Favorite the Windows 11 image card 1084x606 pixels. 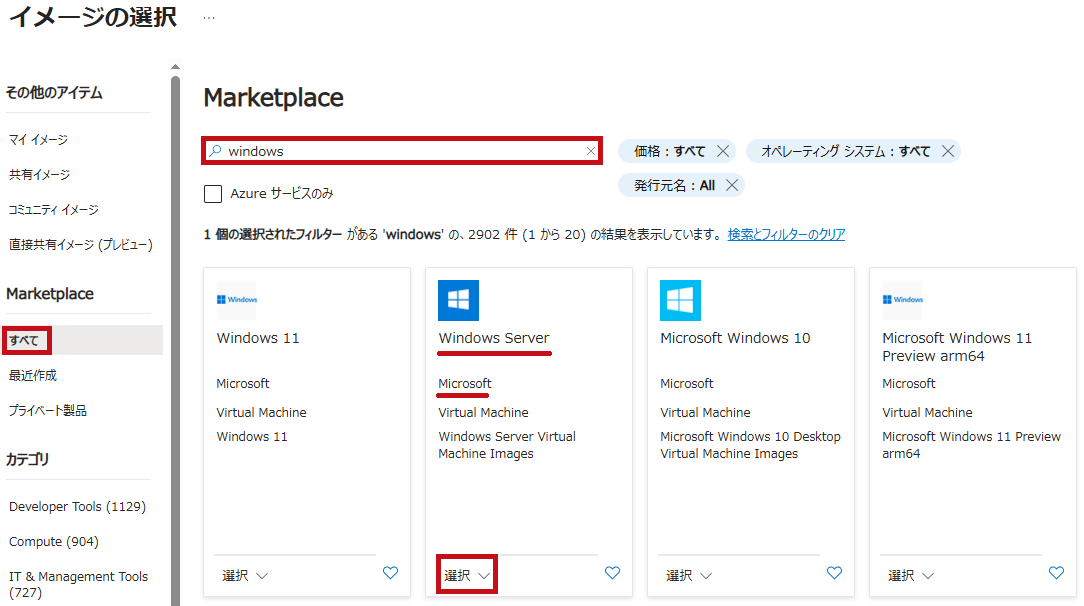tap(391, 573)
